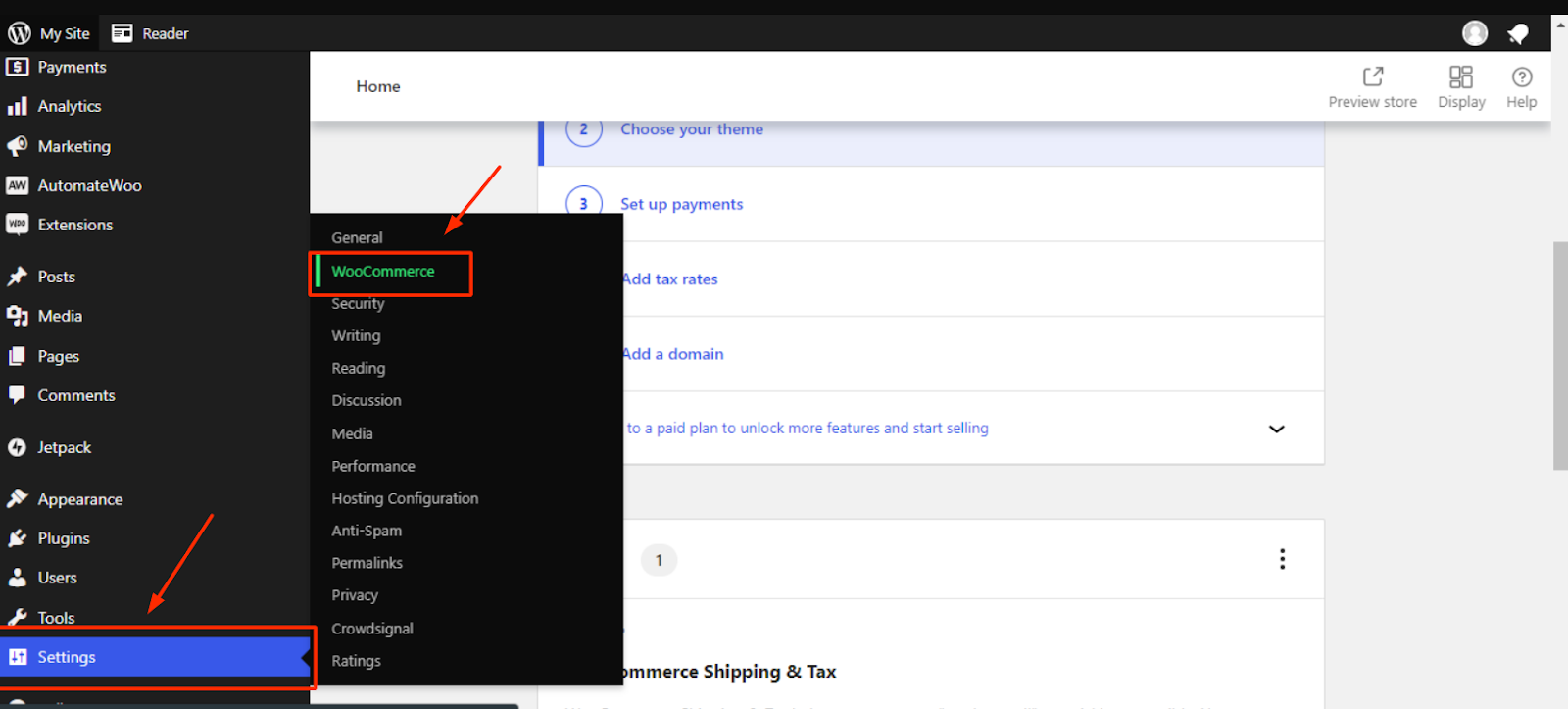The height and width of the screenshot is (709, 1568).
Task: Open the Choose your theme step
Action: (x=692, y=129)
